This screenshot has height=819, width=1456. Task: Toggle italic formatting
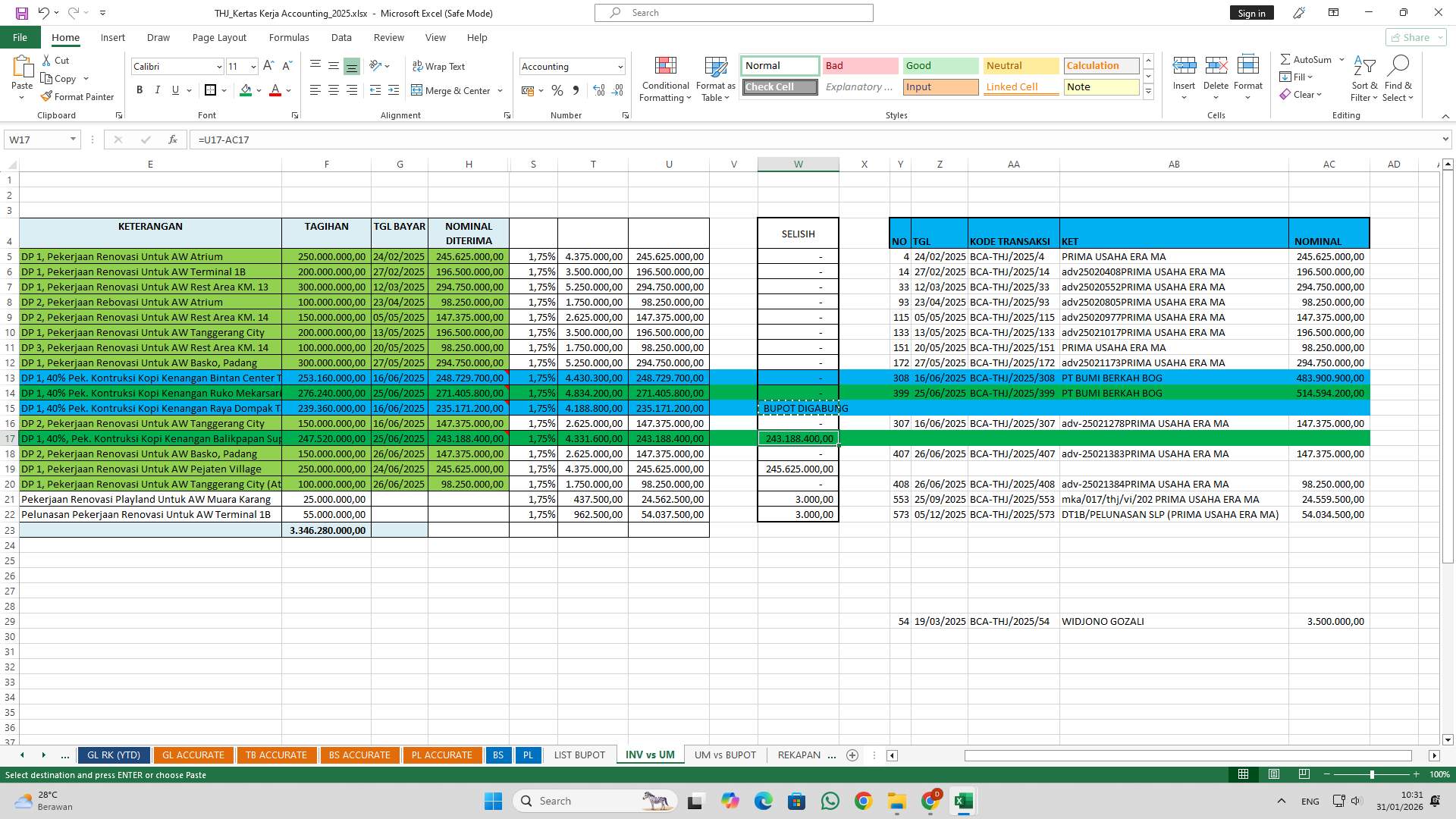158,89
